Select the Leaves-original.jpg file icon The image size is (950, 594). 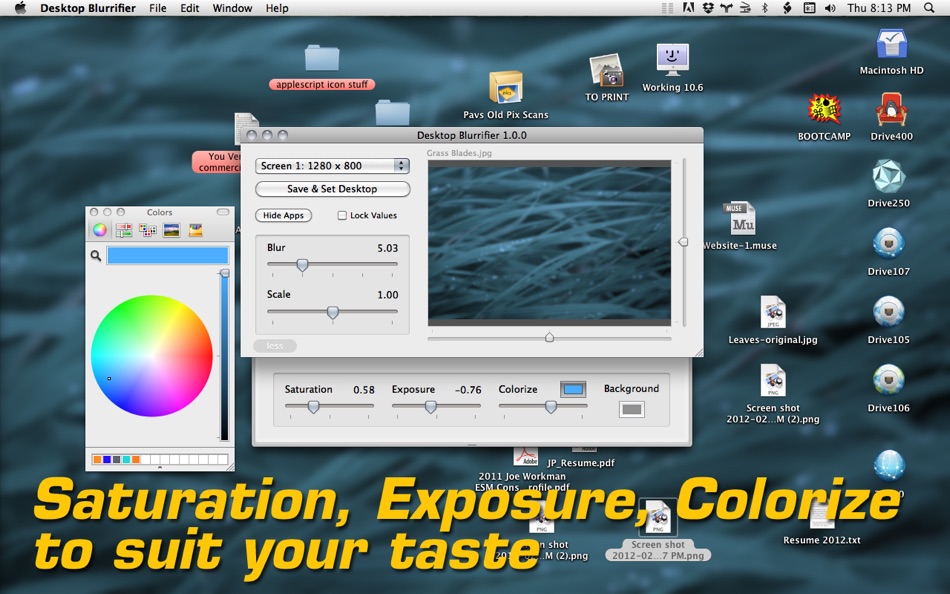point(773,313)
